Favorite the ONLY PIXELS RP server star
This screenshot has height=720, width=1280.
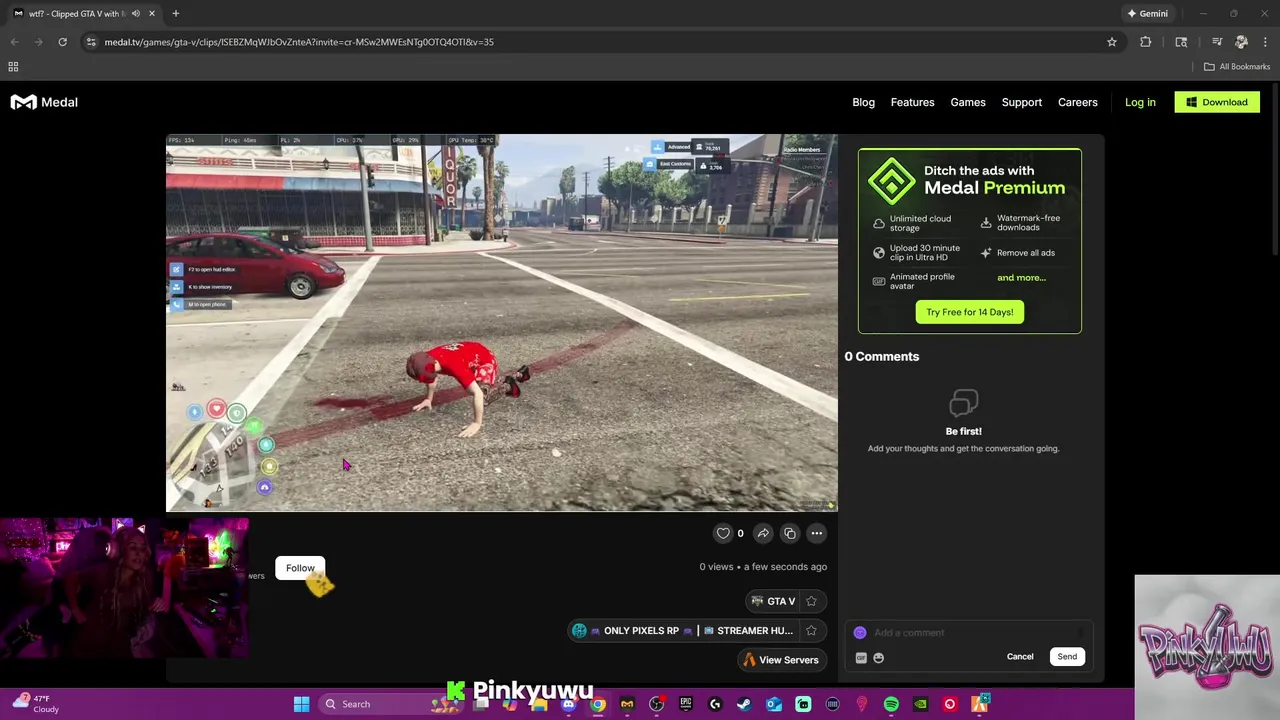click(x=811, y=631)
